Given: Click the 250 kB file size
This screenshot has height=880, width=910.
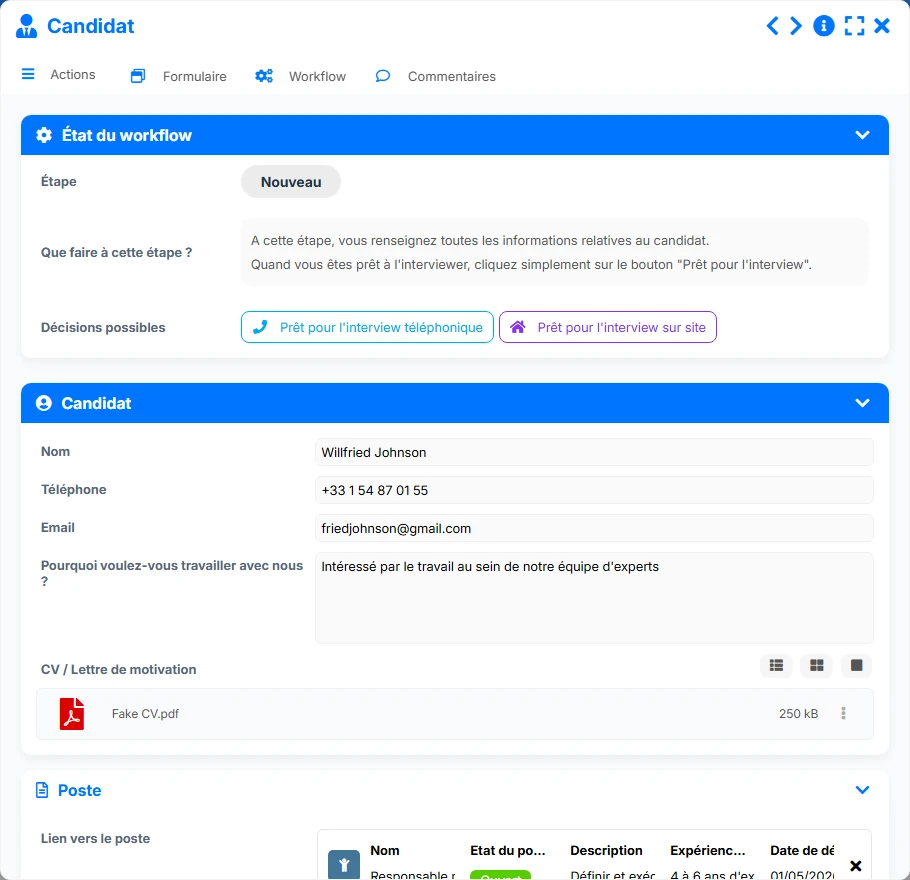Looking at the screenshot, I should point(798,713).
